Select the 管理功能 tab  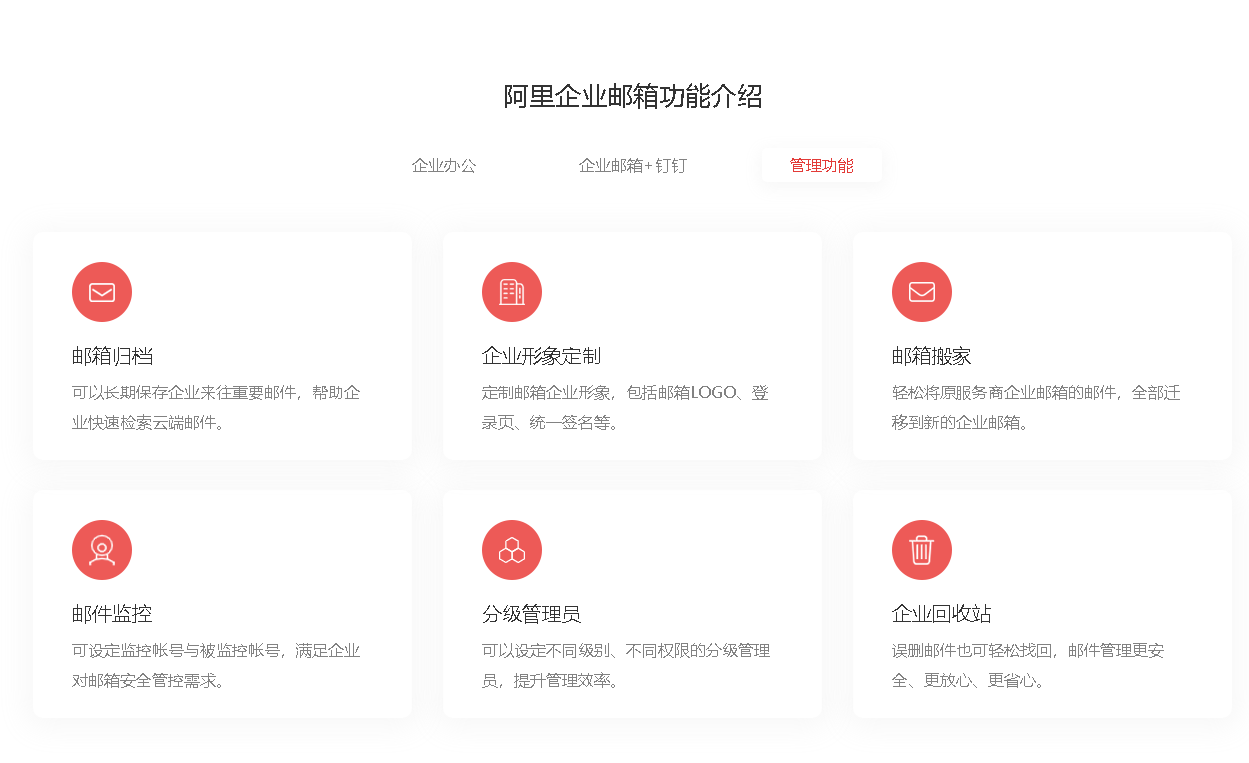(822, 165)
